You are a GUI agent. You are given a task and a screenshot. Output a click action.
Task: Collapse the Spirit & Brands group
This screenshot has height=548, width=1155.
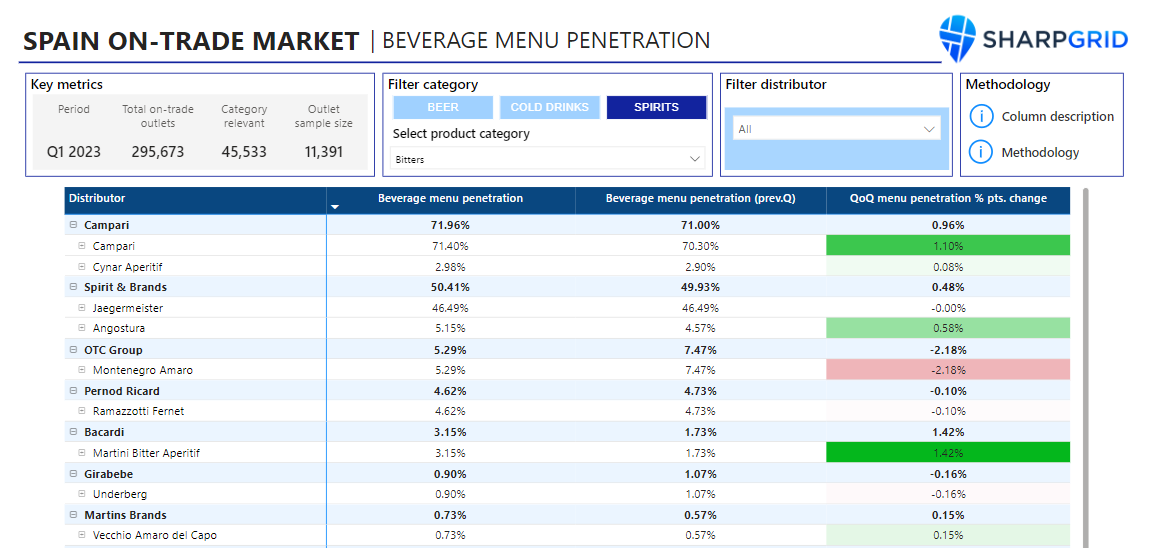click(74, 287)
